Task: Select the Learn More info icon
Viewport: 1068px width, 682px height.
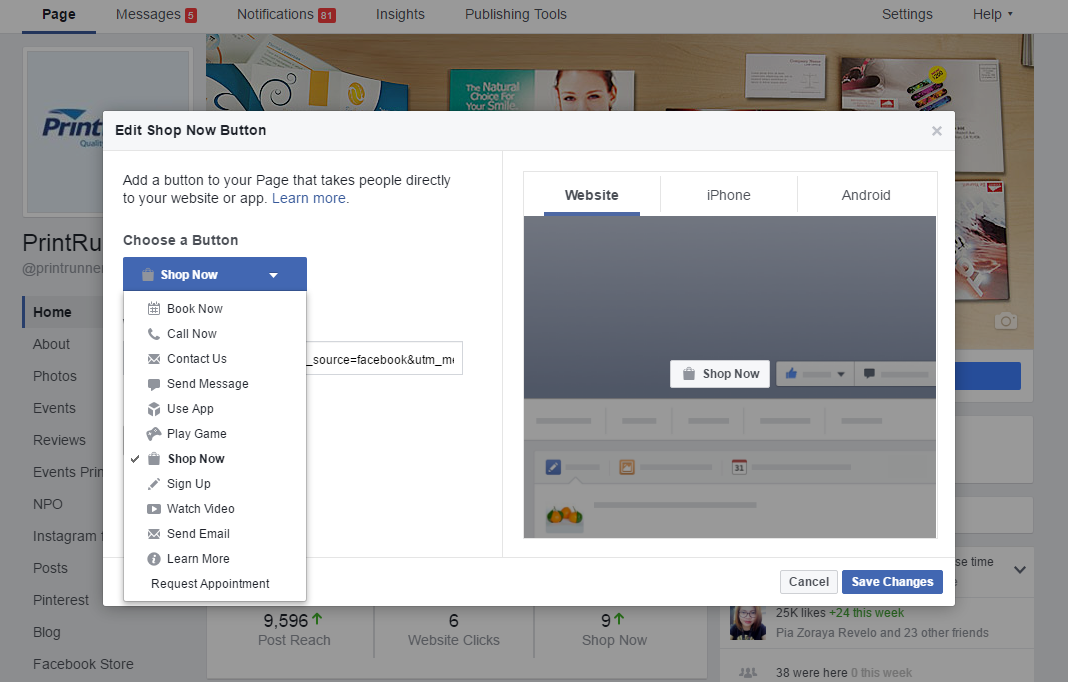Action: point(154,559)
